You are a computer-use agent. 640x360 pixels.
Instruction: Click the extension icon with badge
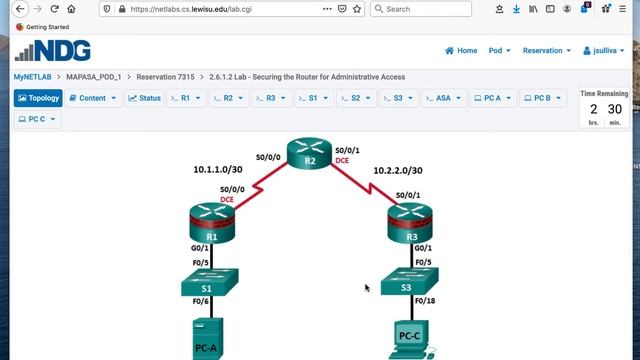coord(585,8)
